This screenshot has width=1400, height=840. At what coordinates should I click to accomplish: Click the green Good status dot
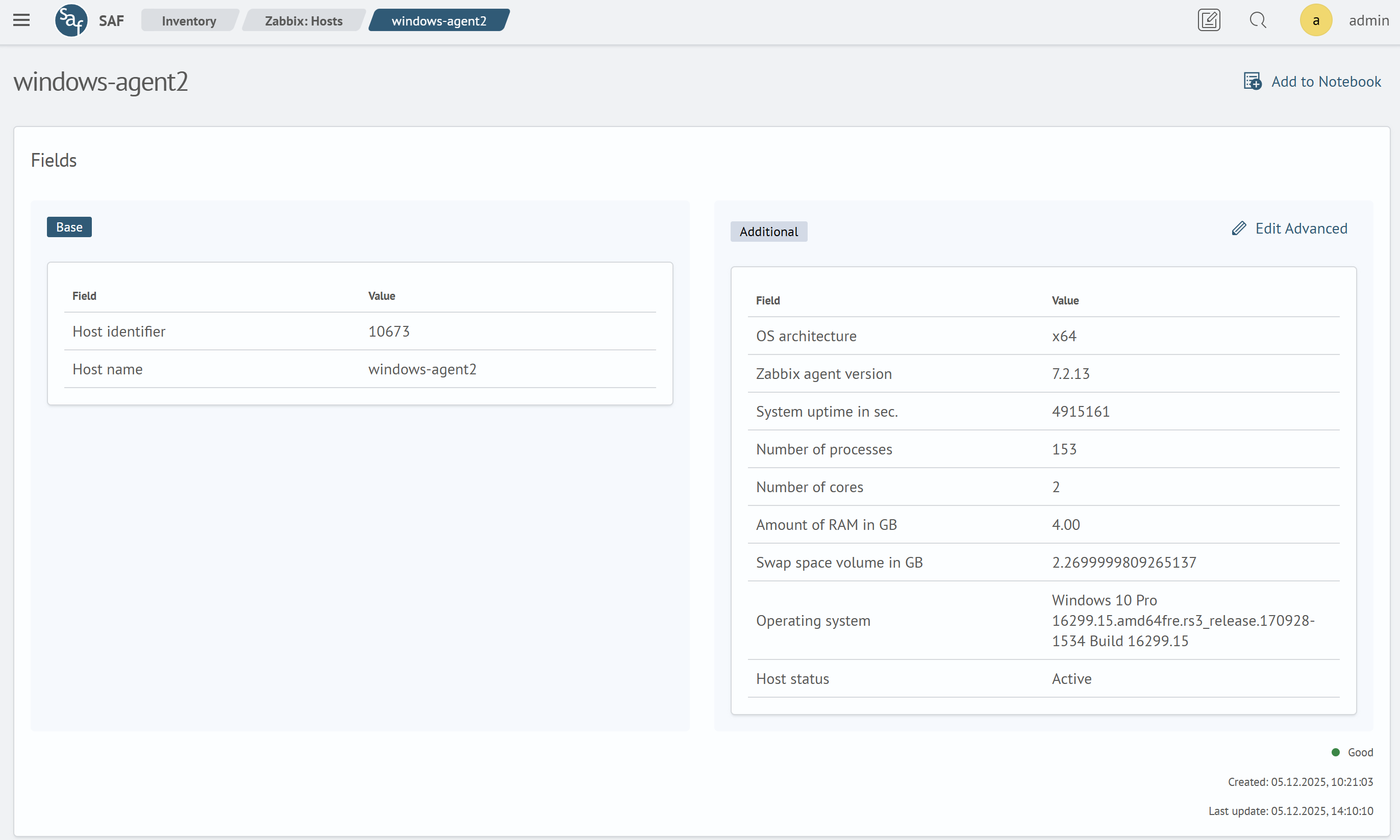[x=1336, y=752]
